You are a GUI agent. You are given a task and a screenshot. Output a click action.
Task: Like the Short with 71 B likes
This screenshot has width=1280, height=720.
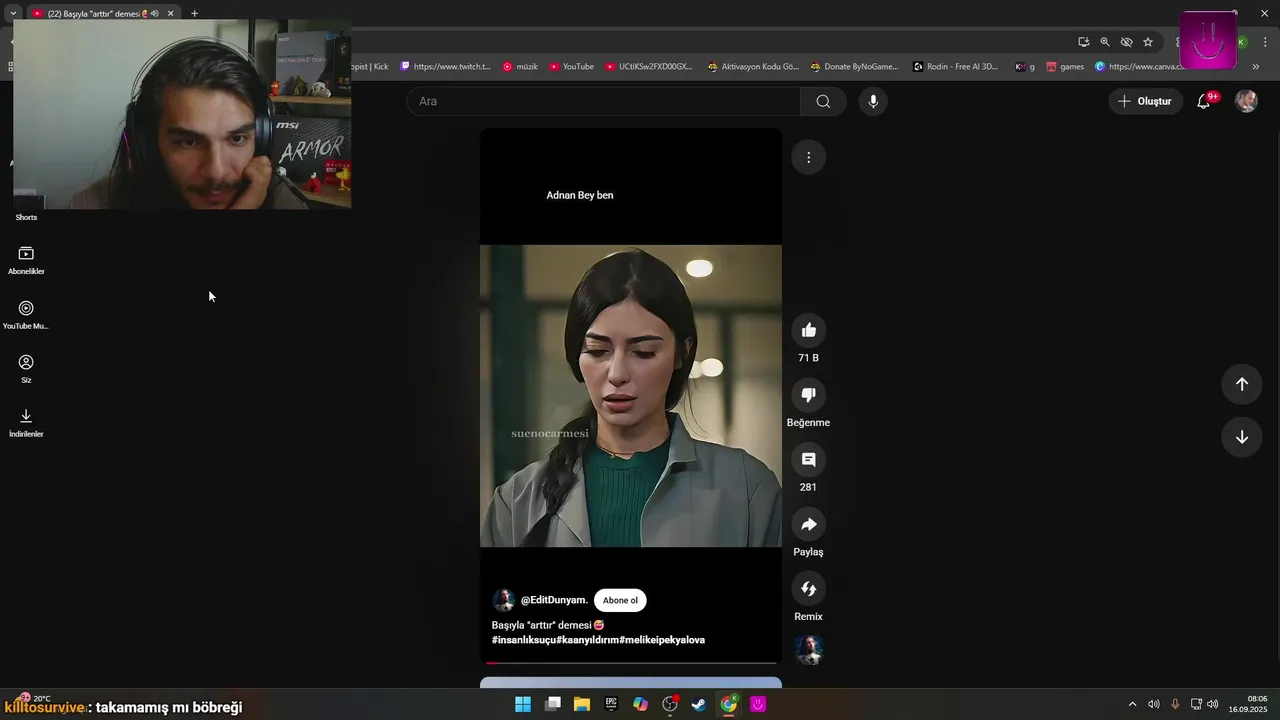[x=808, y=330]
